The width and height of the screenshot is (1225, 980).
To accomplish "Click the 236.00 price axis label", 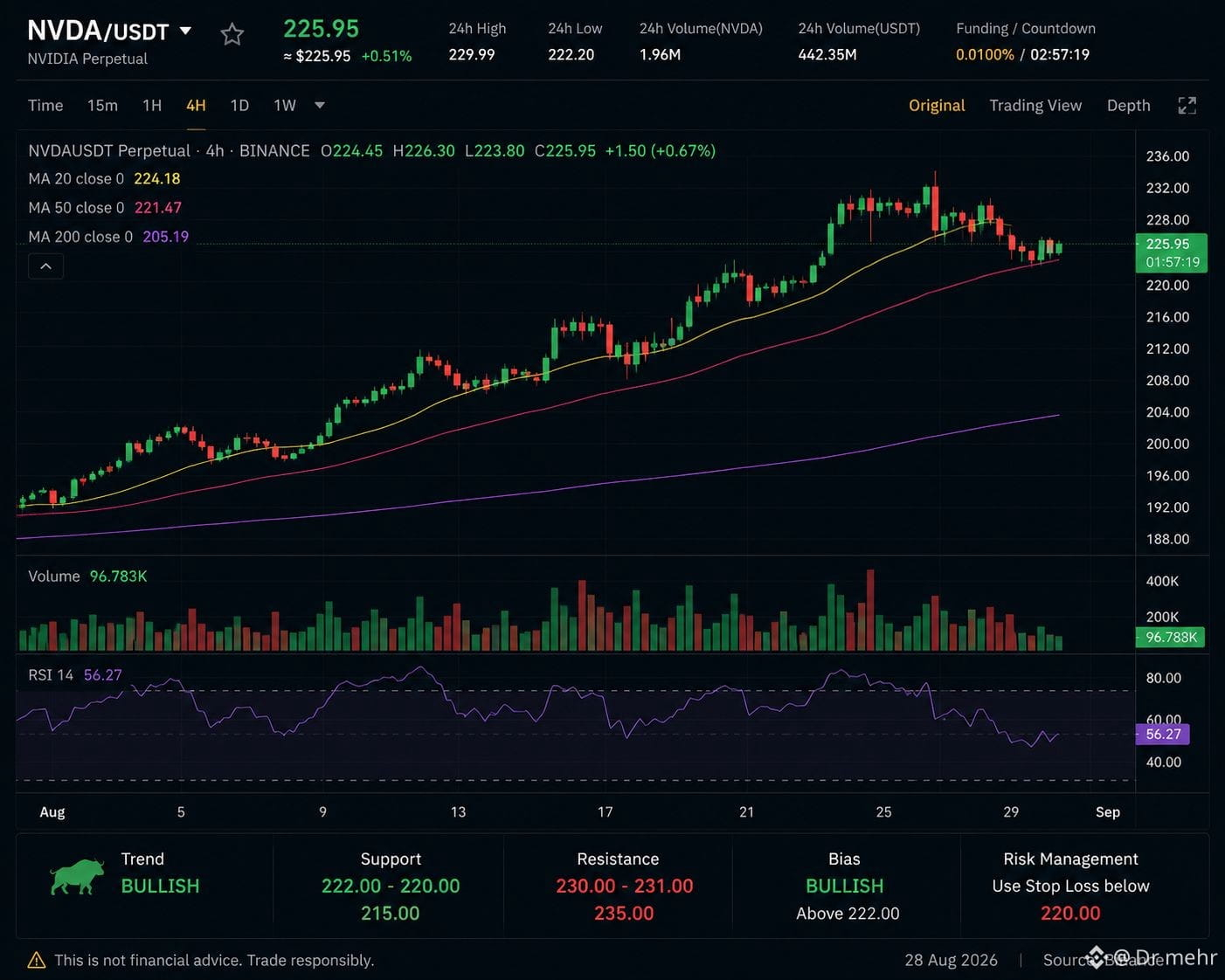I will (1167, 156).
